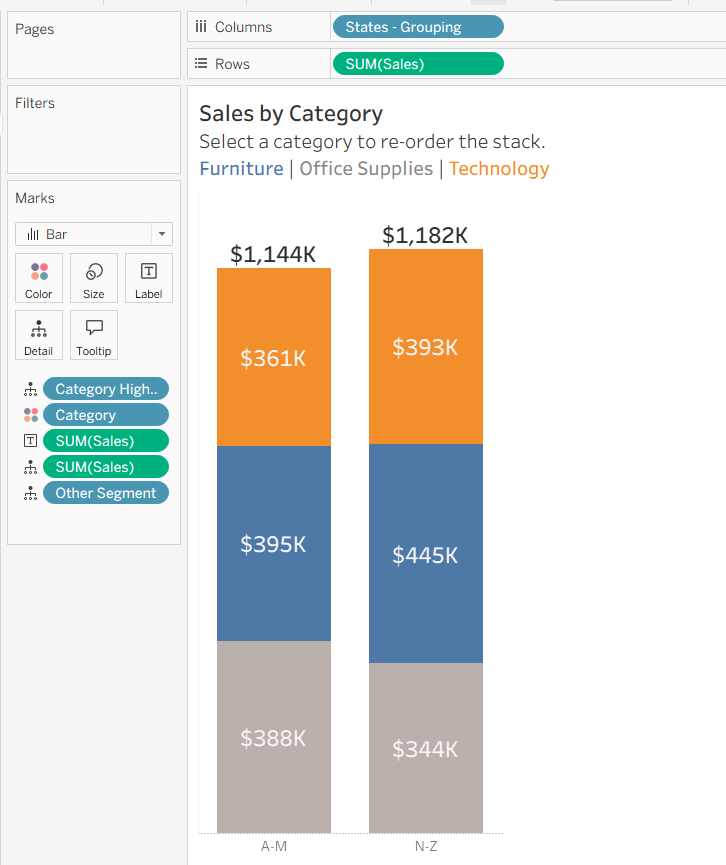Expand the Bar mark type dropdown

point(162,234)
